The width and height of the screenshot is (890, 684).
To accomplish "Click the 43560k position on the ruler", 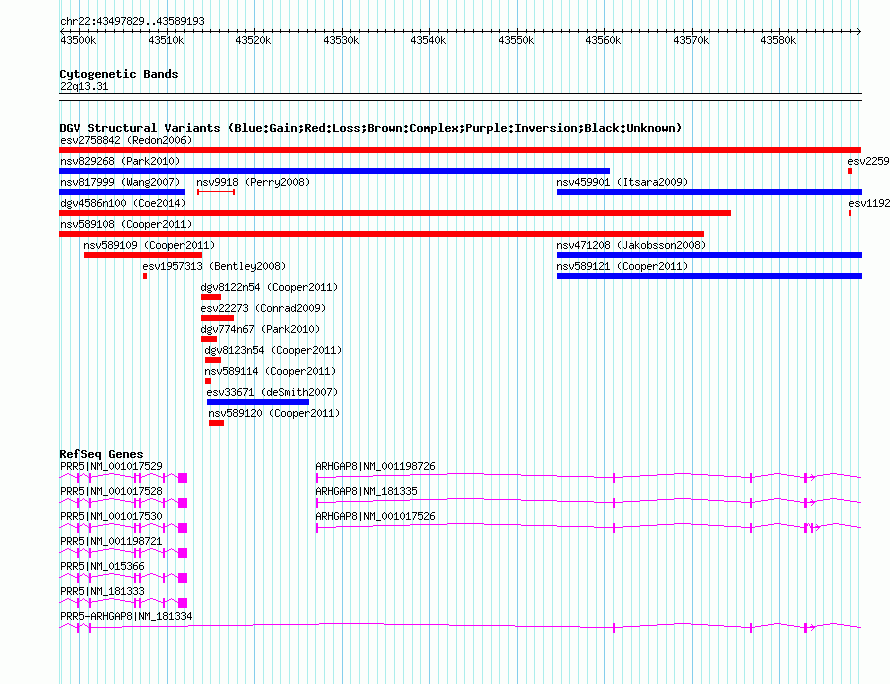I will click(603, 40).
